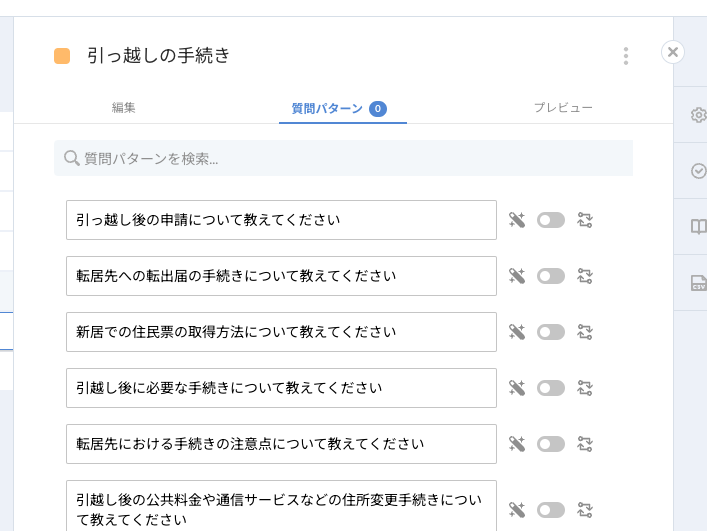
Task: Click the 引っ越しの手続き title text
Action: point(159,55)
